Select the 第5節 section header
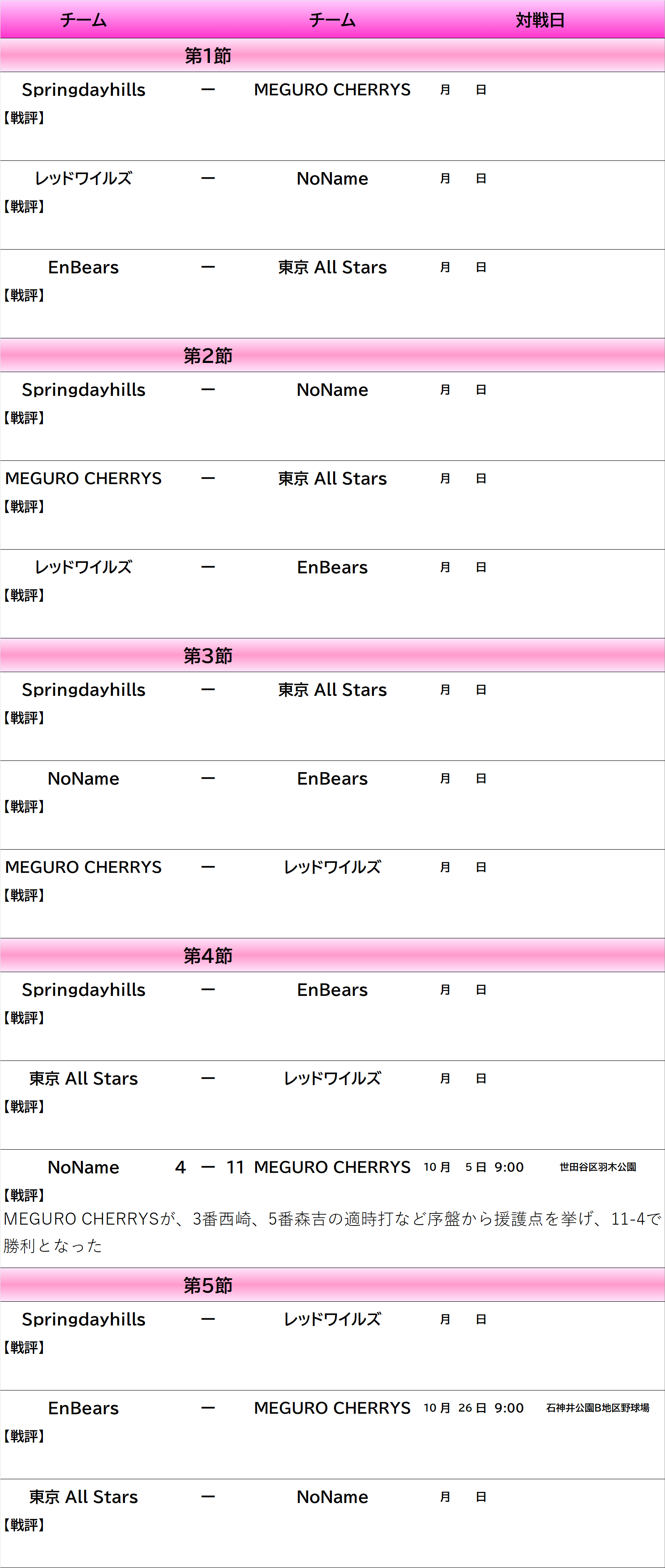 (x=207, y=1285)
